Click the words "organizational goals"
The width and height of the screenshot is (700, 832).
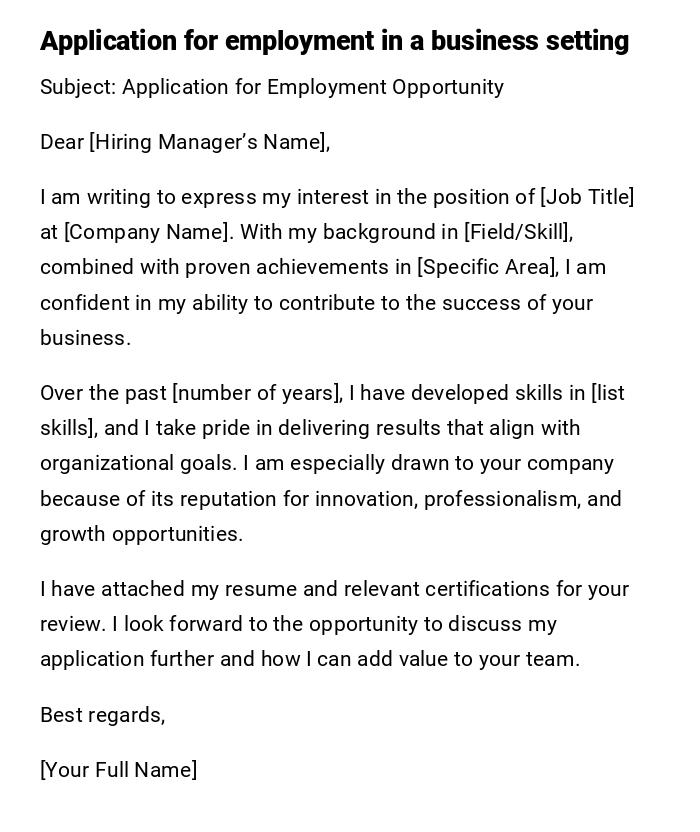click(x=138, y=463)
